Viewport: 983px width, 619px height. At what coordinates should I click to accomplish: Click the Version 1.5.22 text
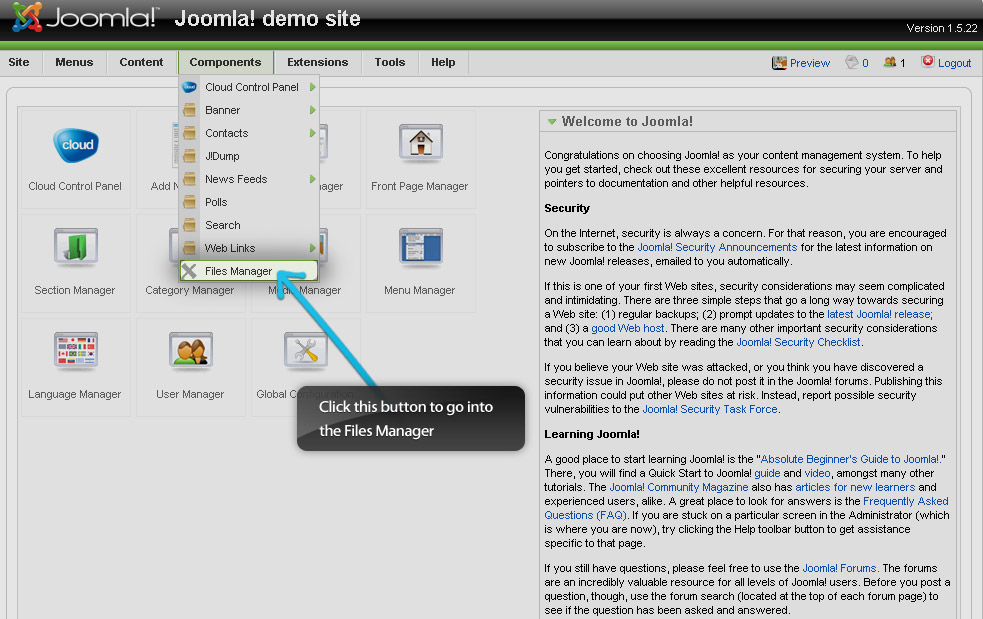[942, 28]
